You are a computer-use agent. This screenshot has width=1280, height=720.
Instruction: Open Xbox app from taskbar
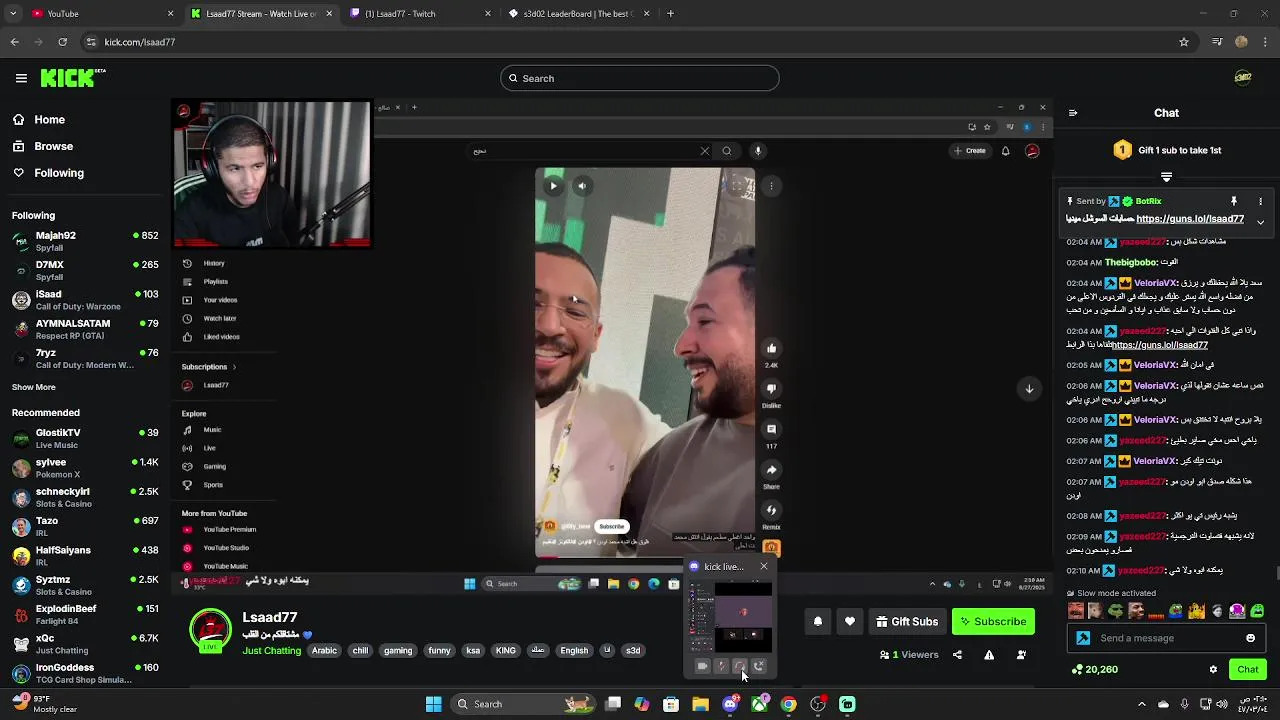[759, 704]
